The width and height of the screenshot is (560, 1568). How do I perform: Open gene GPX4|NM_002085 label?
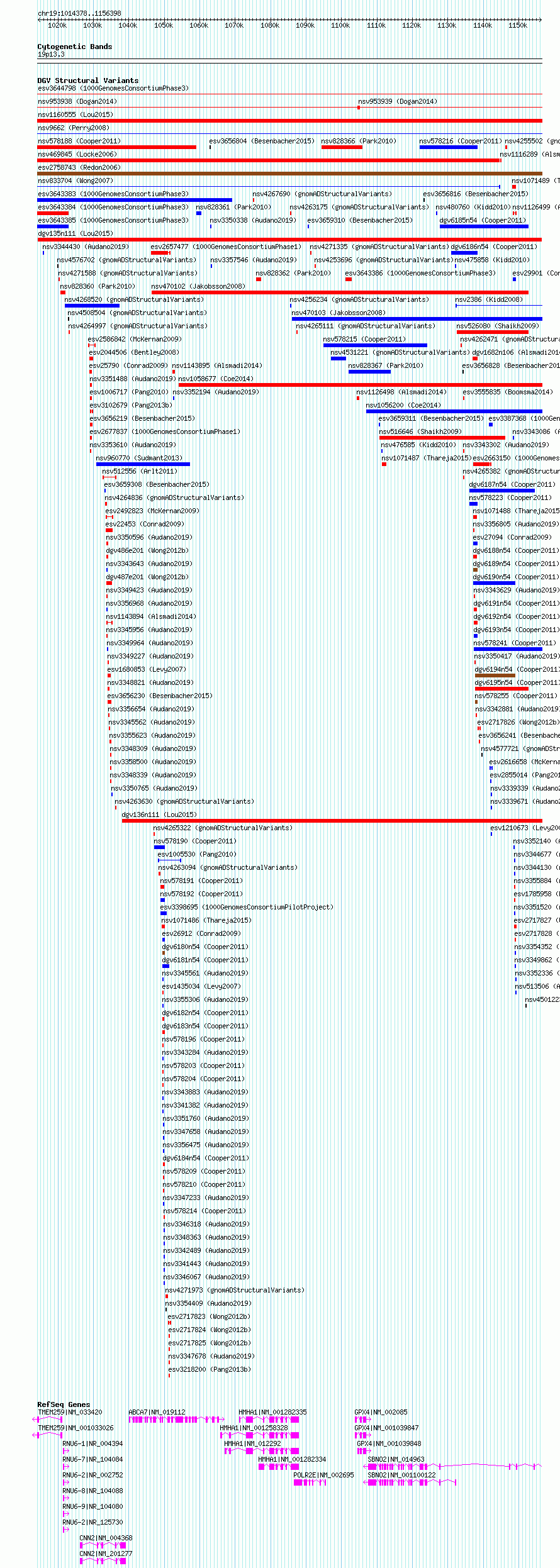(x=381, y=1412)
